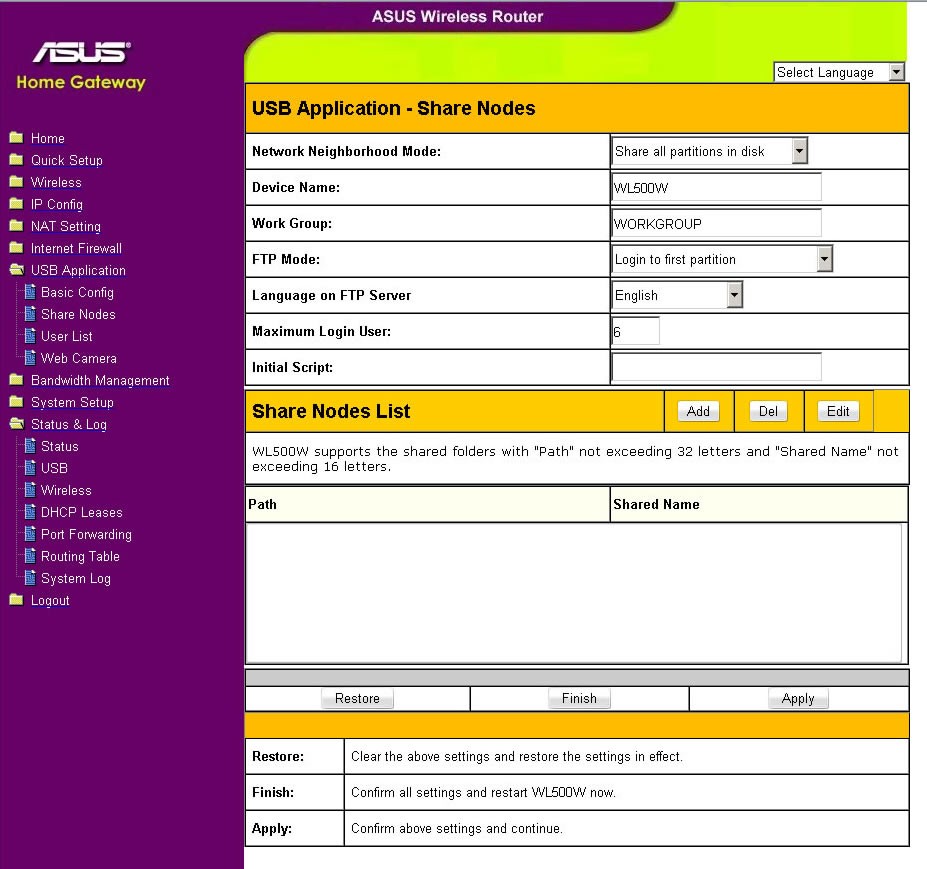The height and width of the screenshot is (869, 927).
Task: Open Quick Setup in sidebar
Action: [67, 160]
